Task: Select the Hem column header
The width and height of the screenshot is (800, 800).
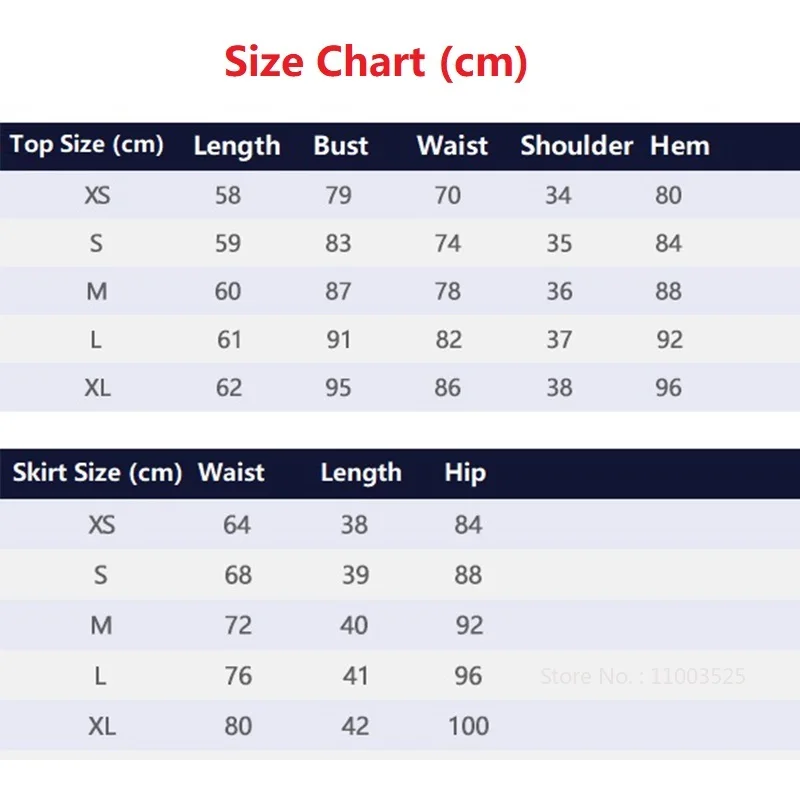Action: point(679,146)
